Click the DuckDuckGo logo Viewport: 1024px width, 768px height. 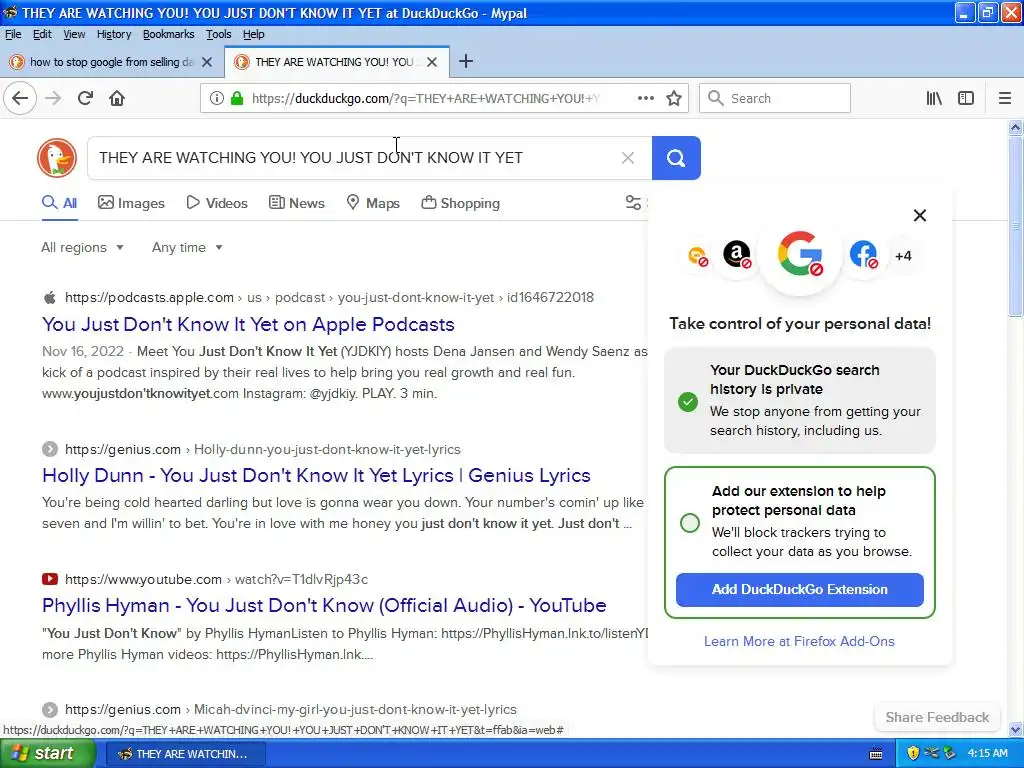(x=57, y=158)
